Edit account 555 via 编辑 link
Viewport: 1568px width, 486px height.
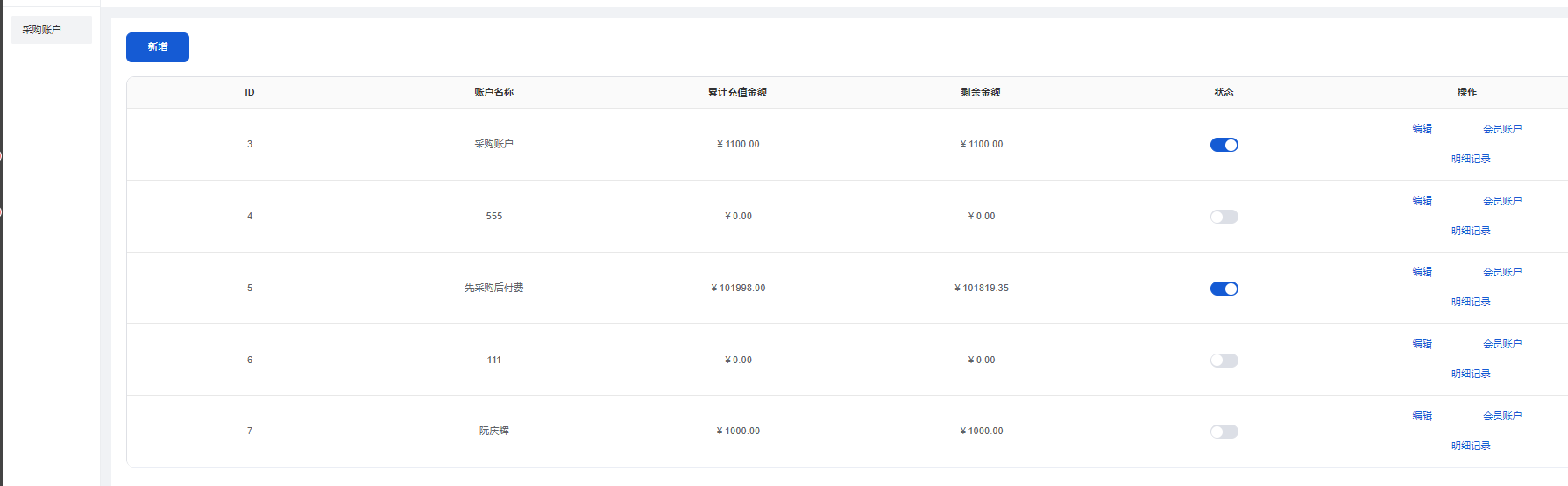1422,201
